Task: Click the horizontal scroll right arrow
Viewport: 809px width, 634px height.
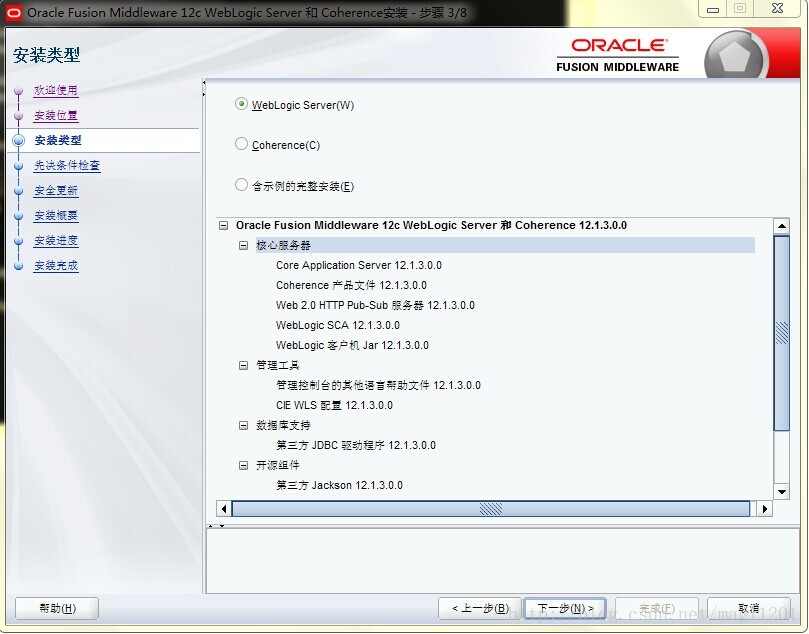Action: click(x=765, y=509)
